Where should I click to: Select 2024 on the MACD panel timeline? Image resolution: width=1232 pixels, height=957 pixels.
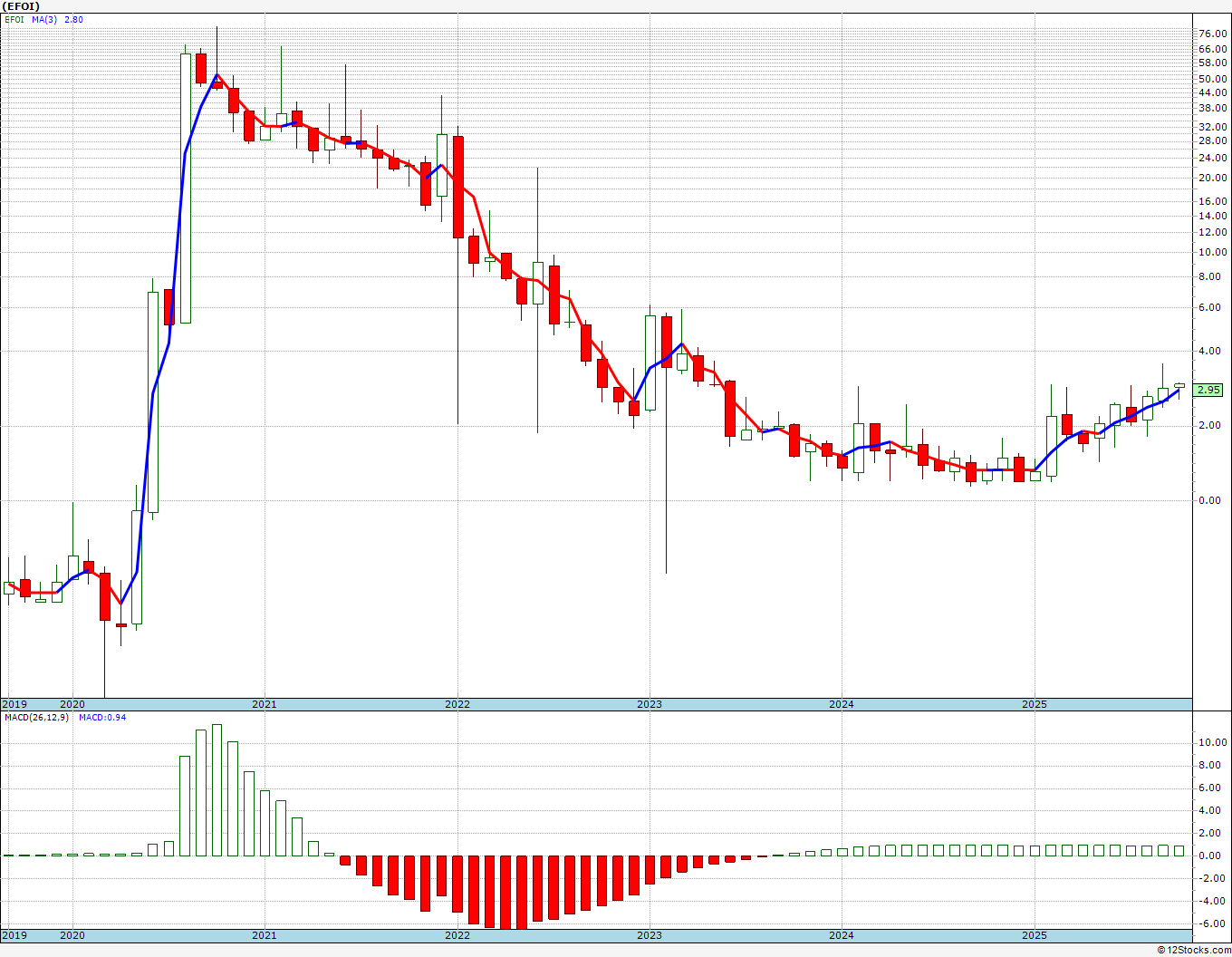[x=841, y=935]
